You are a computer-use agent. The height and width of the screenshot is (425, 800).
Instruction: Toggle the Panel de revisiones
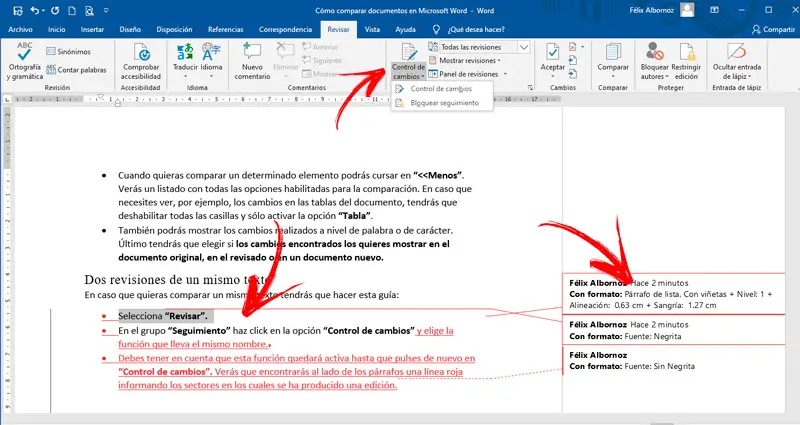tap(463, 74)
